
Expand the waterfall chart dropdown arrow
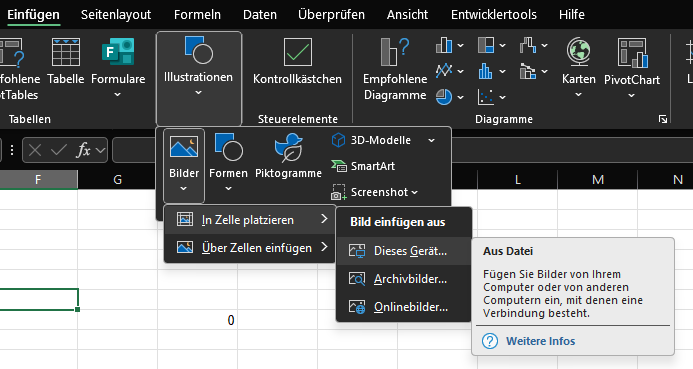[x=544, y=45]
